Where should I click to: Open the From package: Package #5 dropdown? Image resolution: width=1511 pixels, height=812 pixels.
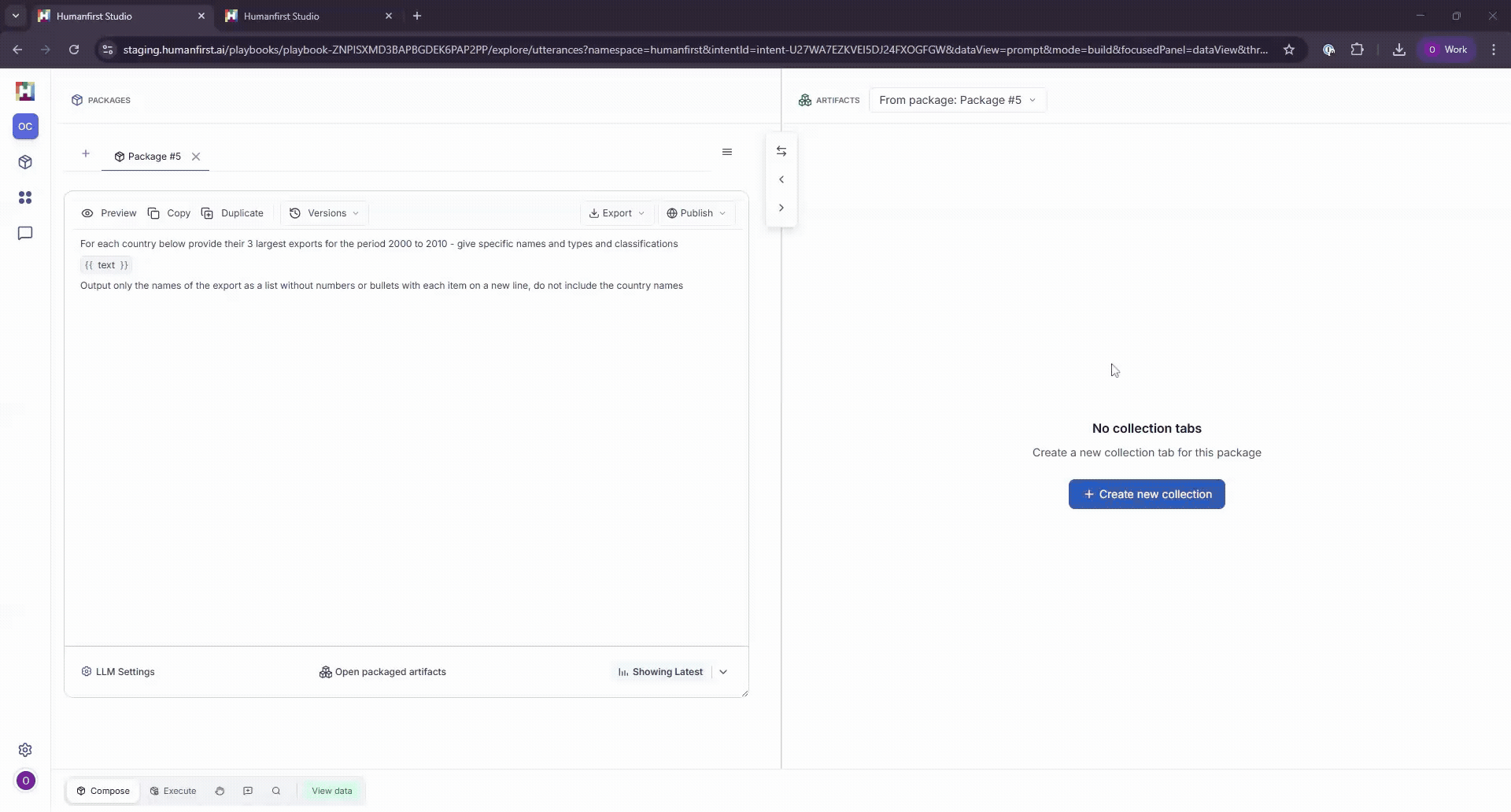[957, 100]
